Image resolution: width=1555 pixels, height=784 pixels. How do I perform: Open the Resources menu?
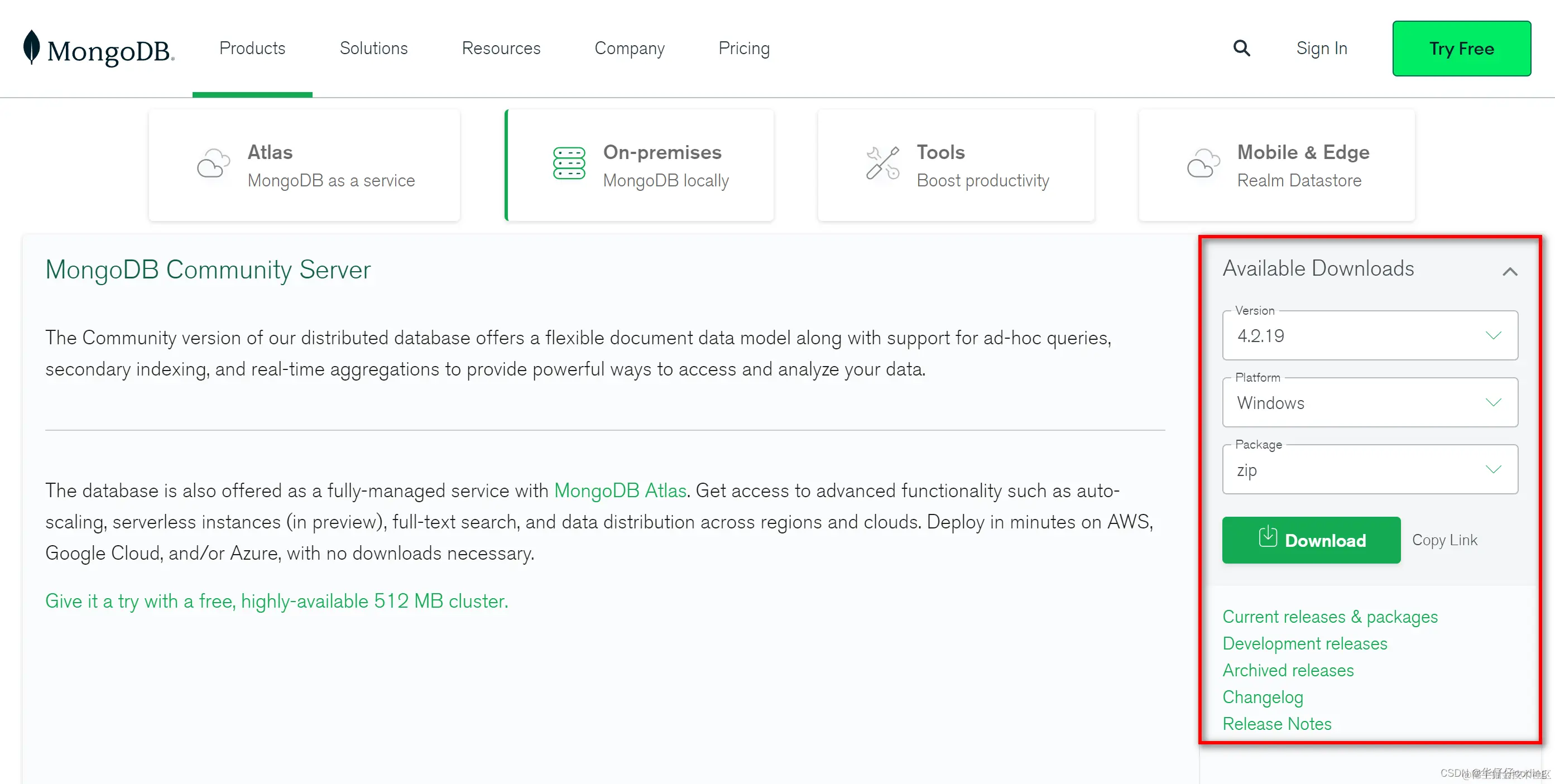(501, 49)
